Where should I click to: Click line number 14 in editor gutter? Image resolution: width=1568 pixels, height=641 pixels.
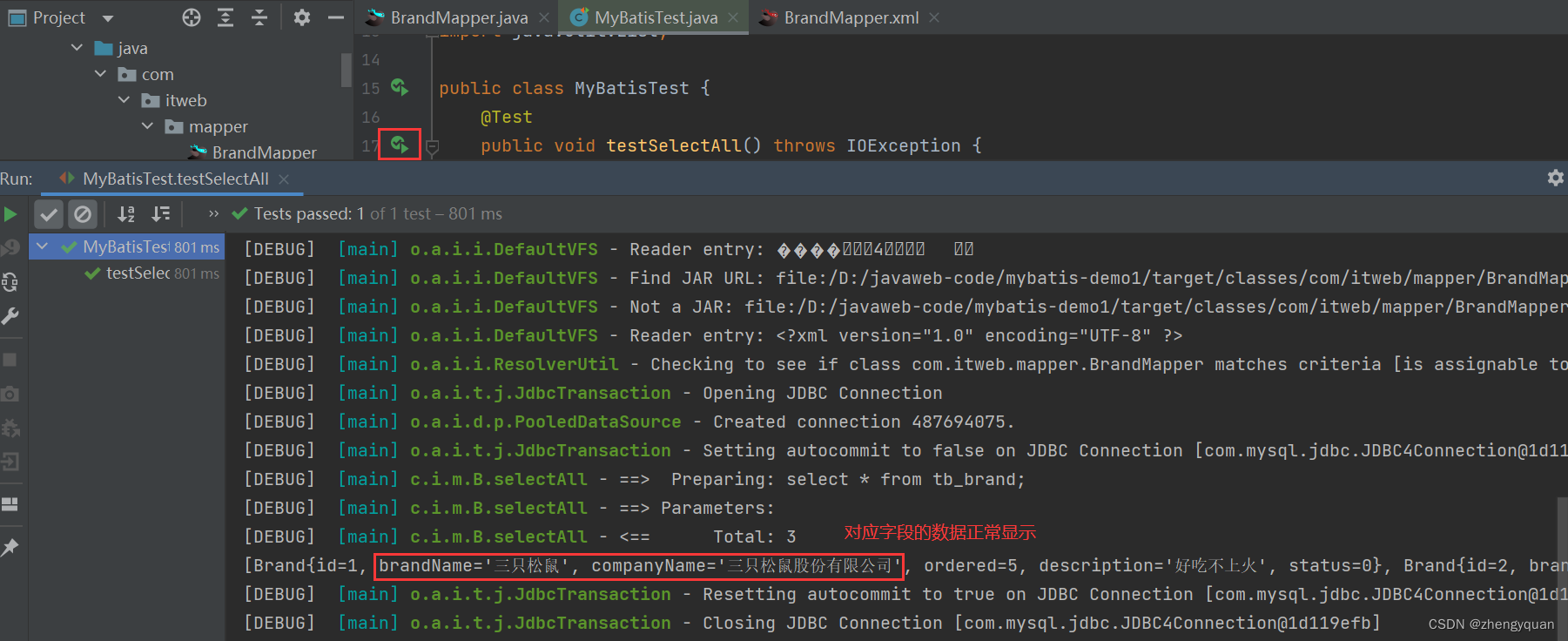pyautogui.click(x=371, y=60)
